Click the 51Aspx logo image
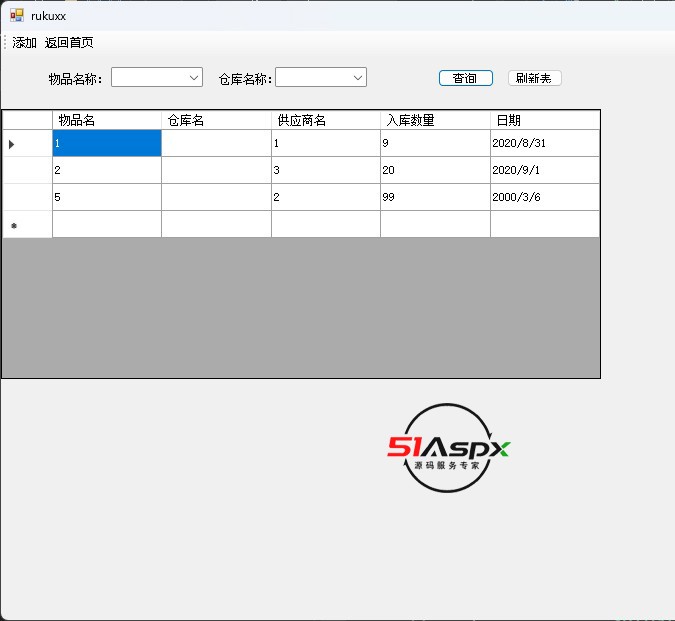 coord(448,448)
